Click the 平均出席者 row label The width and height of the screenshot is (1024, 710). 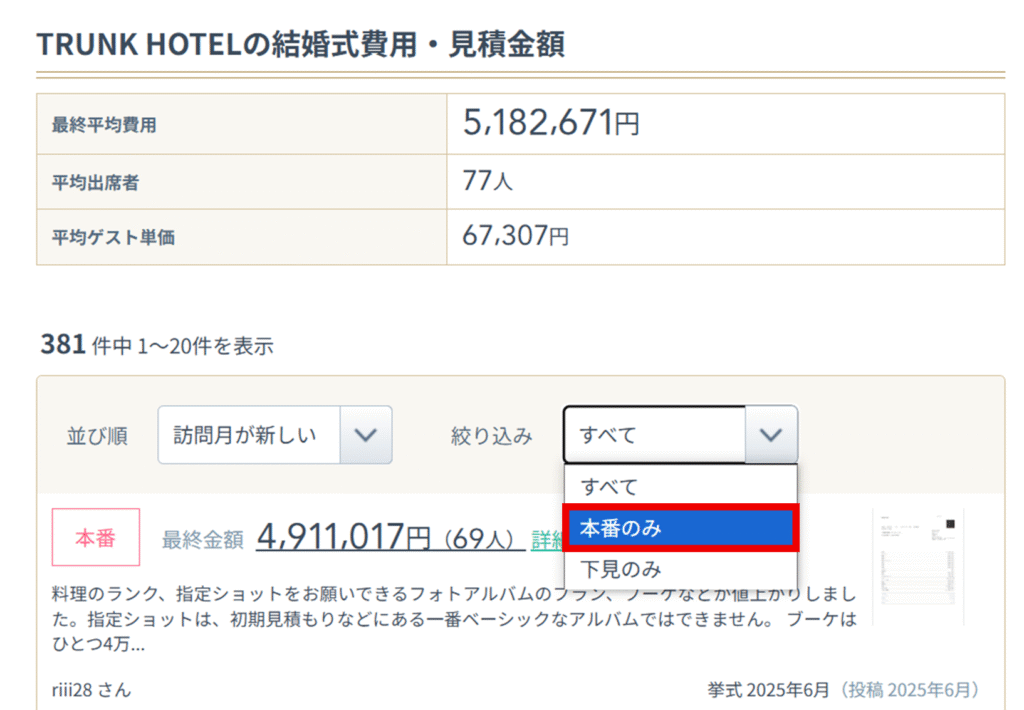[x=95, y=182]
